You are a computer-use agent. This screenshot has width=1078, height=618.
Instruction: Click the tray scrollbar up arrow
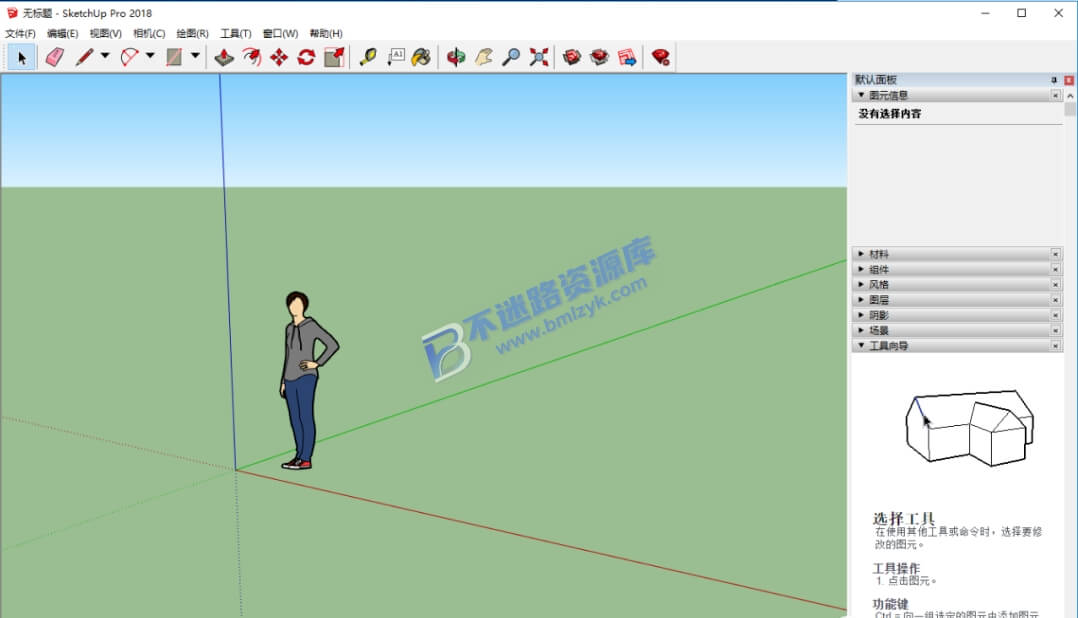click(x=1070, y=96)
